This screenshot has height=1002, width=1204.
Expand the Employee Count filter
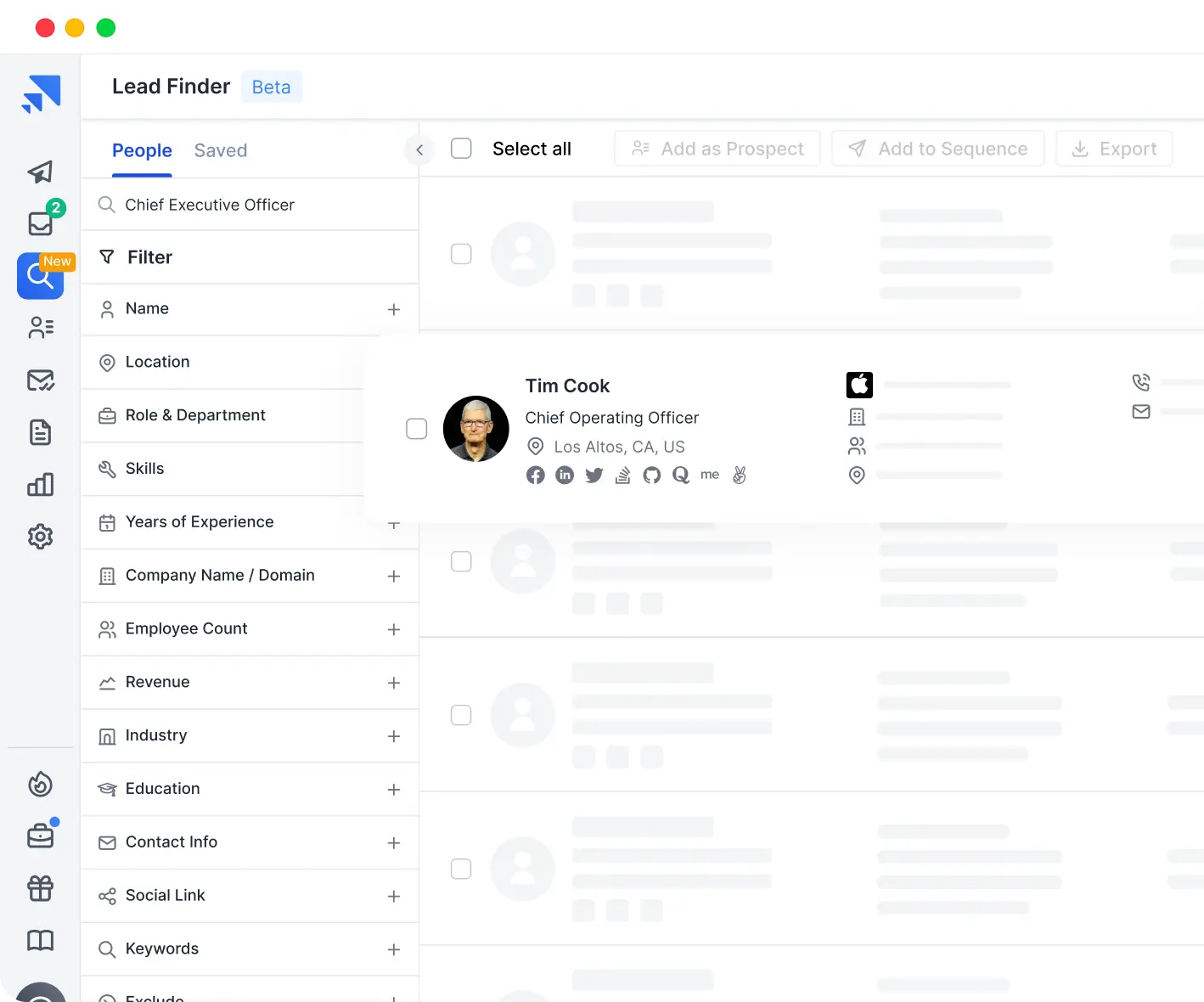tap(393, 630)
